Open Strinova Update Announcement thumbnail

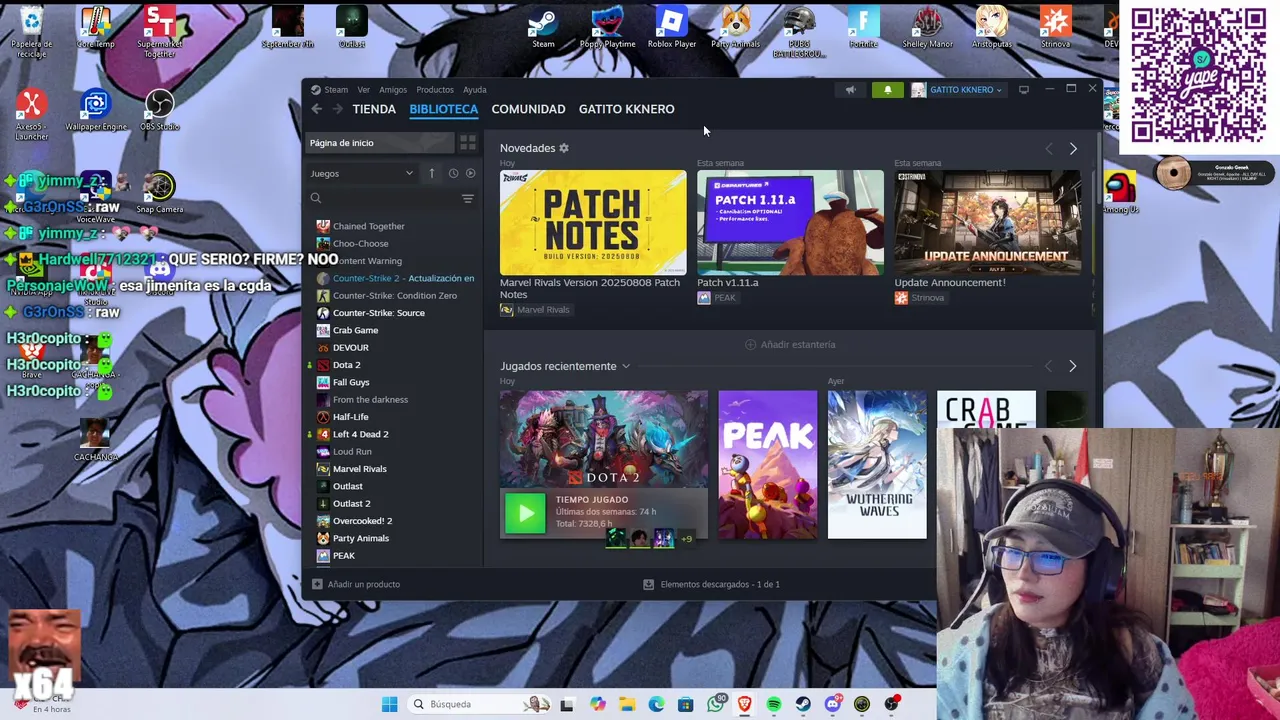pyautogui.click(x=987, y=222)
